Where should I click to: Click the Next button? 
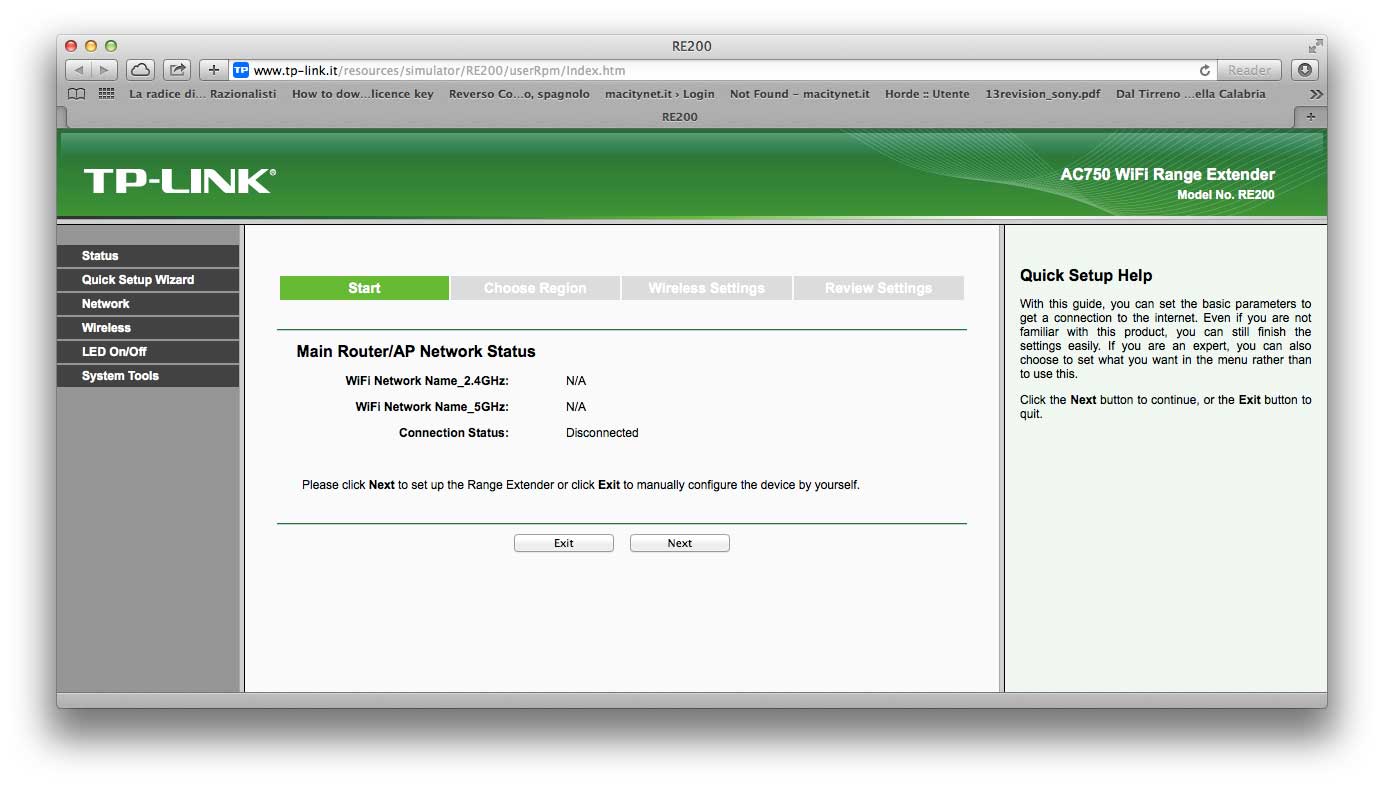point(680,543)
